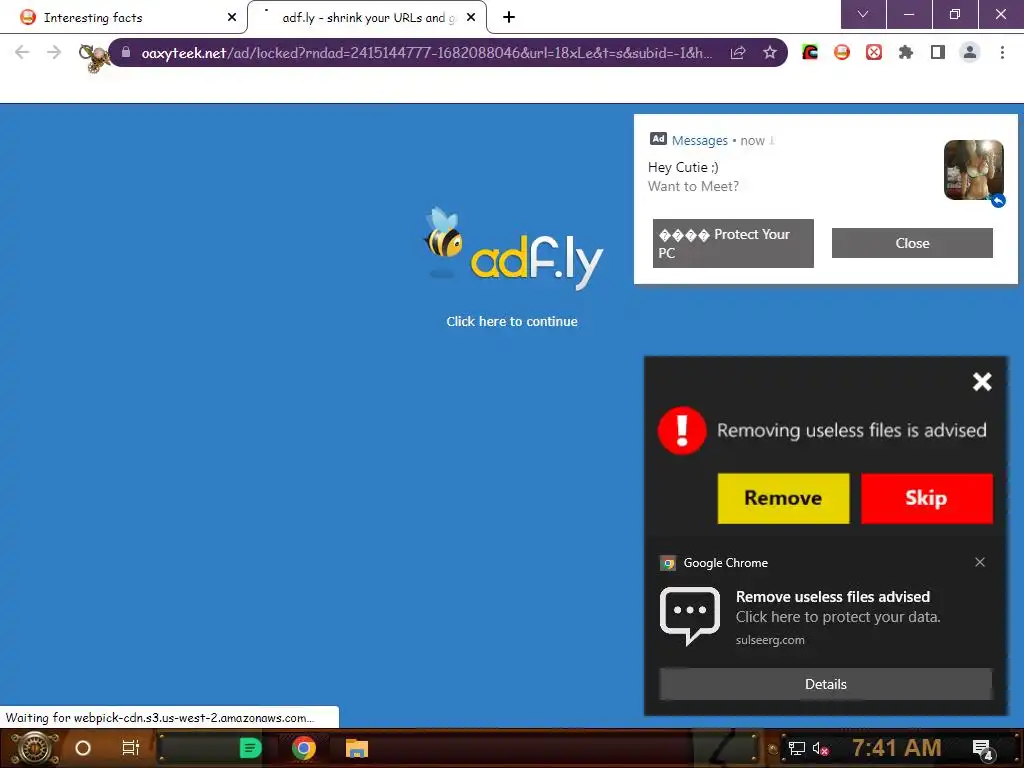This screenshot has height=768, width=1024.
Task: Open File Explorer from the taskbar
Action: pyautogui.click(x=357, y=748)
